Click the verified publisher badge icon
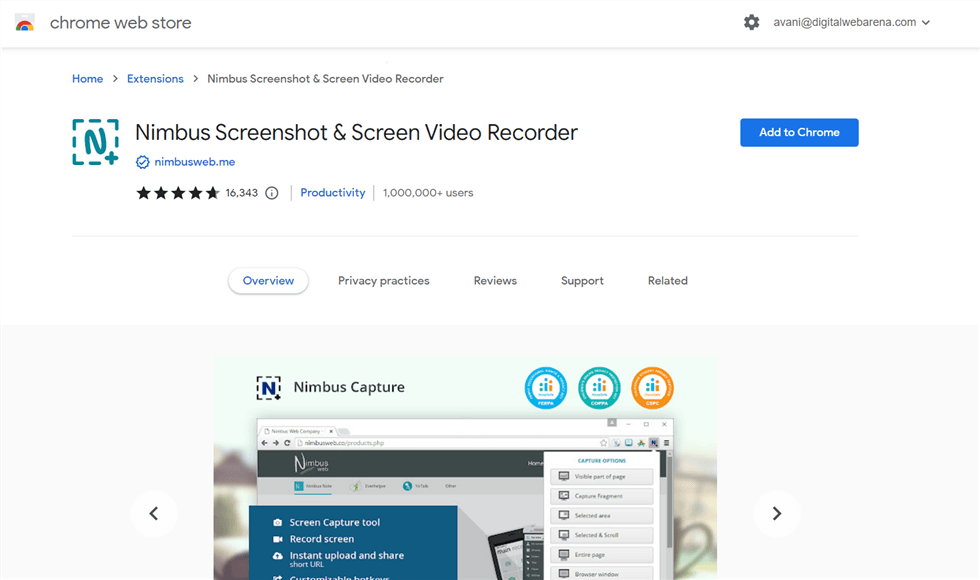Screen dimensions: 980x580 [142, 162]
